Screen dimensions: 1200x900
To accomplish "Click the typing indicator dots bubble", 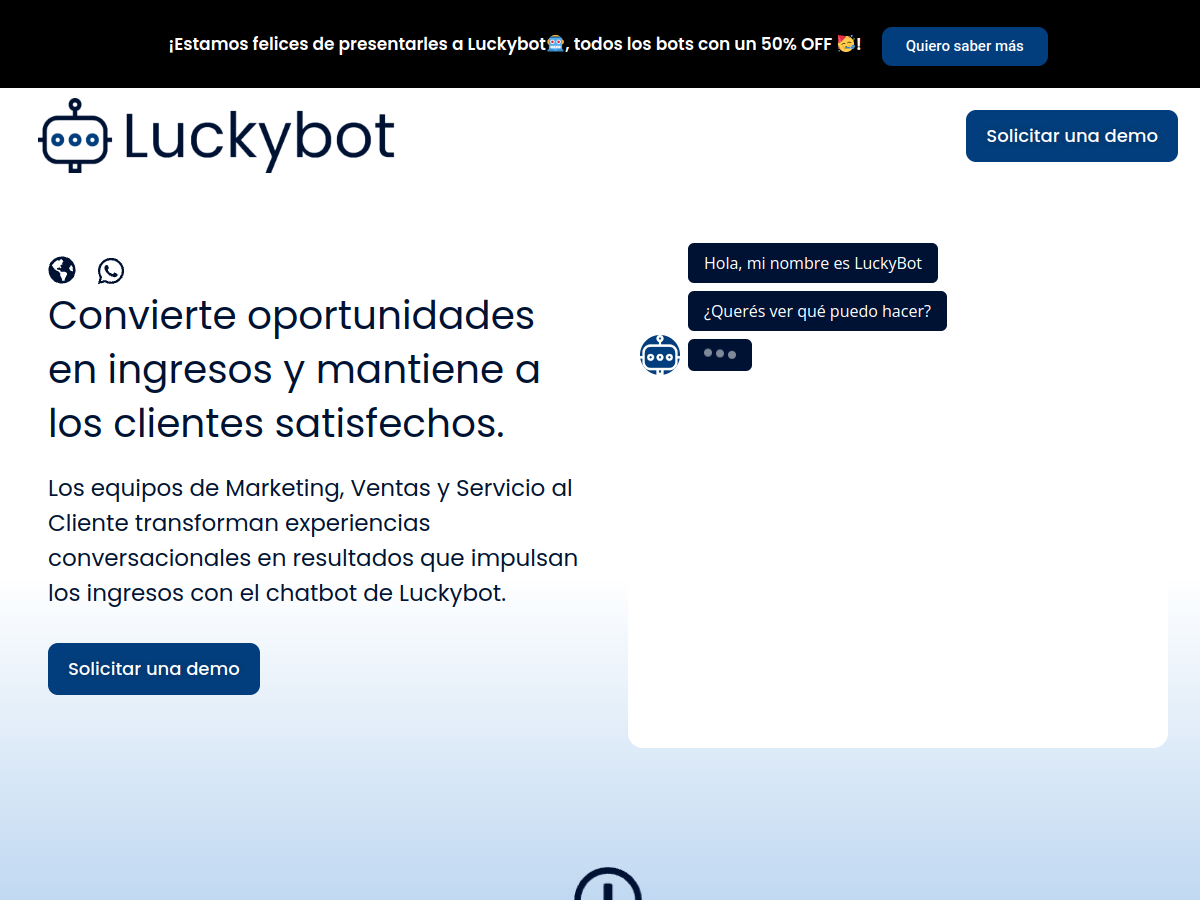I will (720, 355).
